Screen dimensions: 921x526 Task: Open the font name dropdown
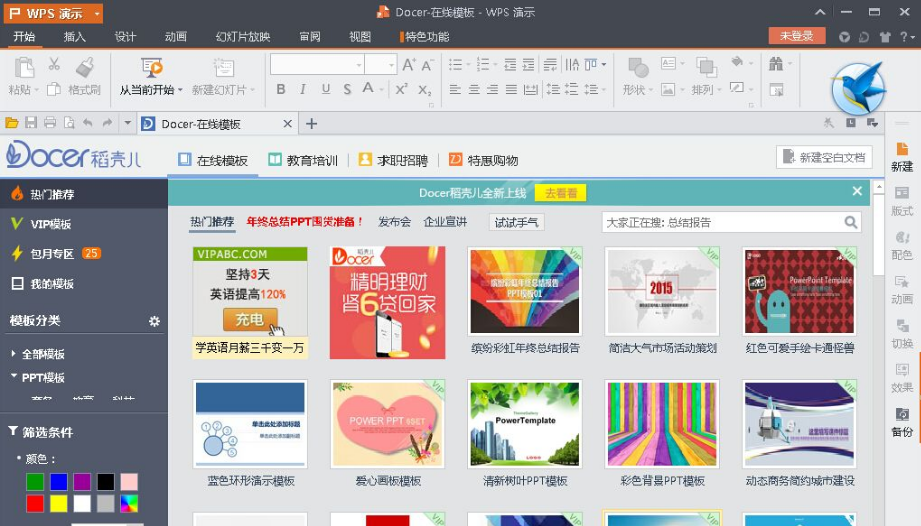359,65
